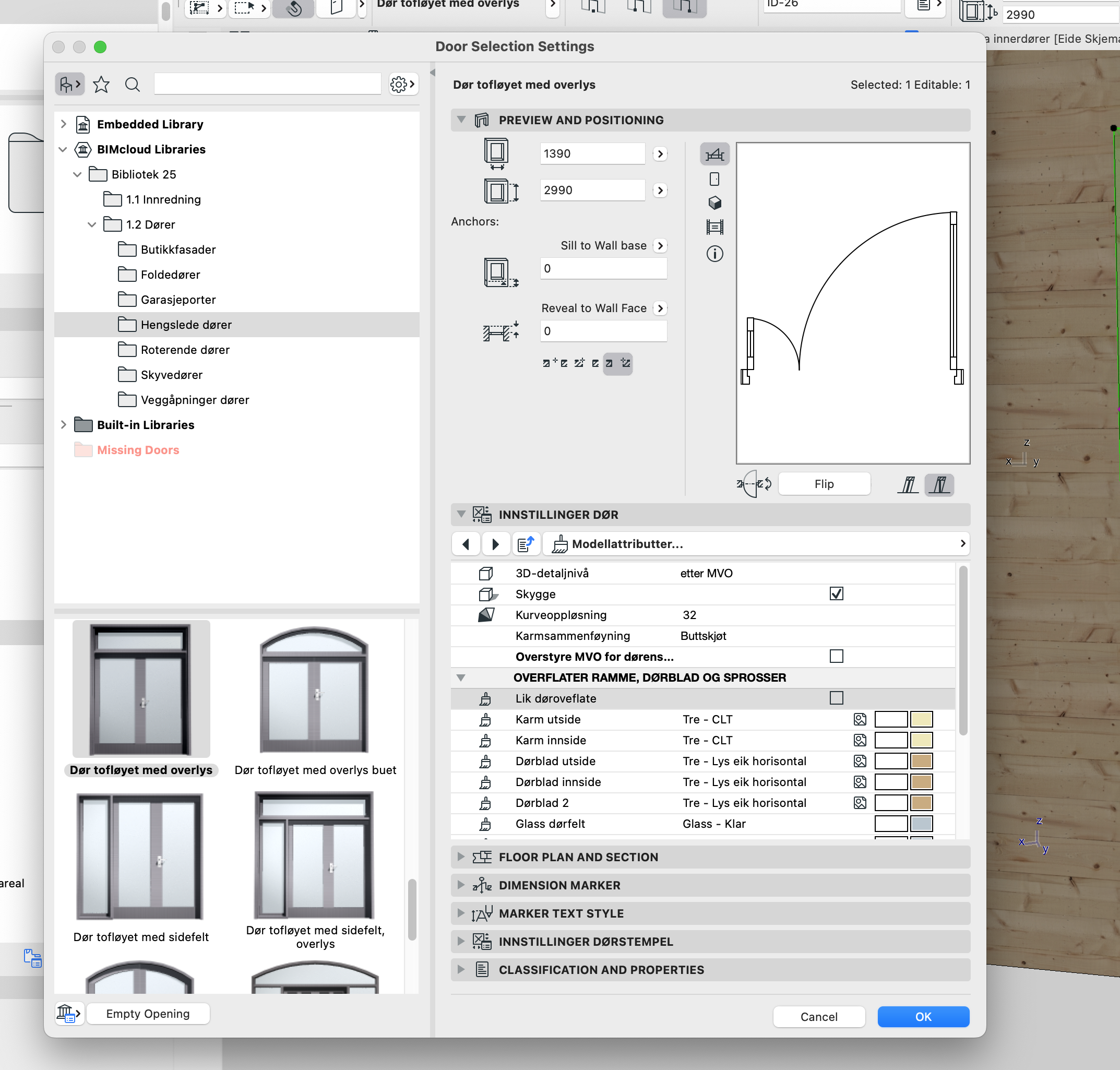
Task: Click the Empty Opening button
Action: click(x=148, y=1014)
